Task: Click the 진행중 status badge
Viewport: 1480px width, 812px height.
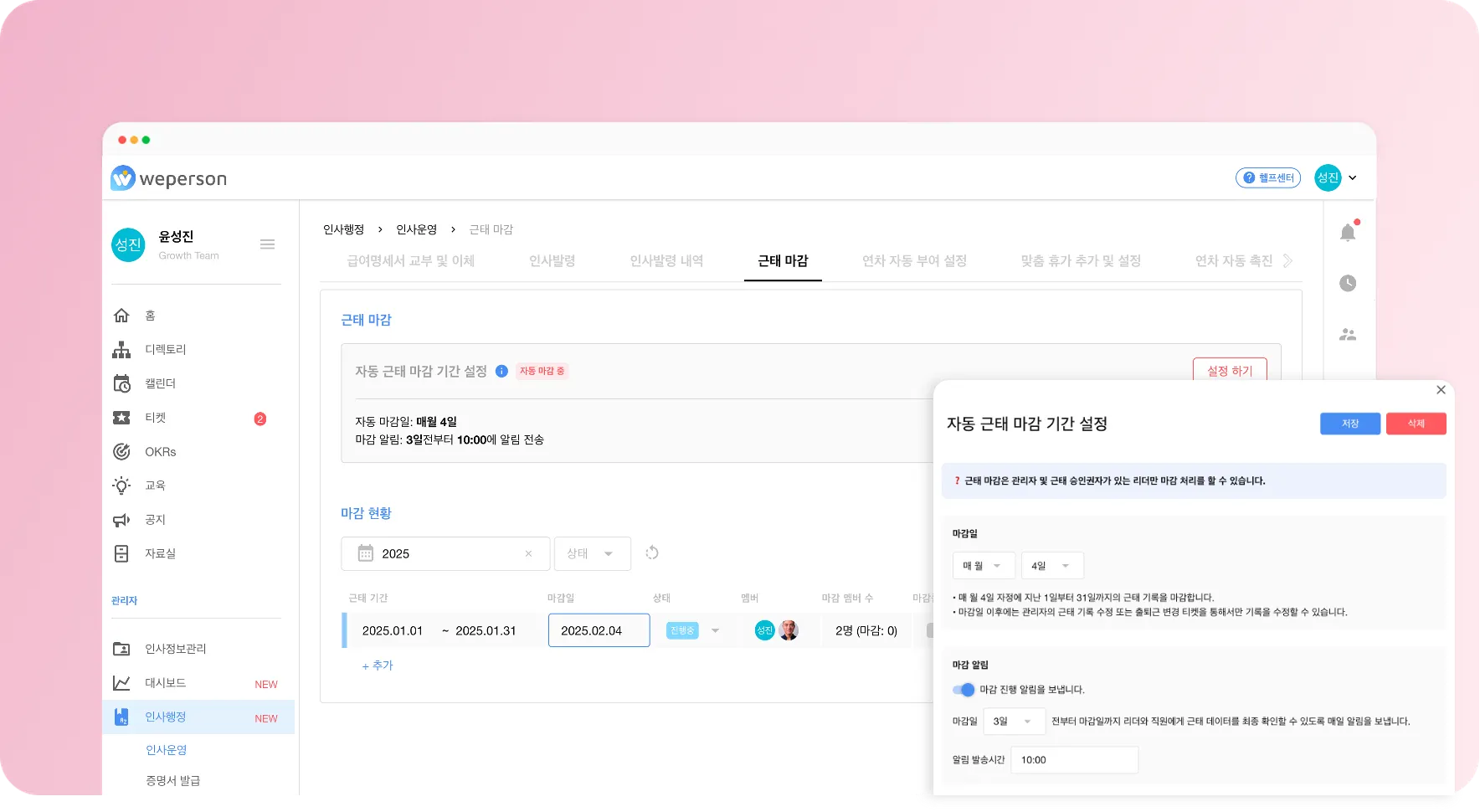Action: (x=682, y=630)
